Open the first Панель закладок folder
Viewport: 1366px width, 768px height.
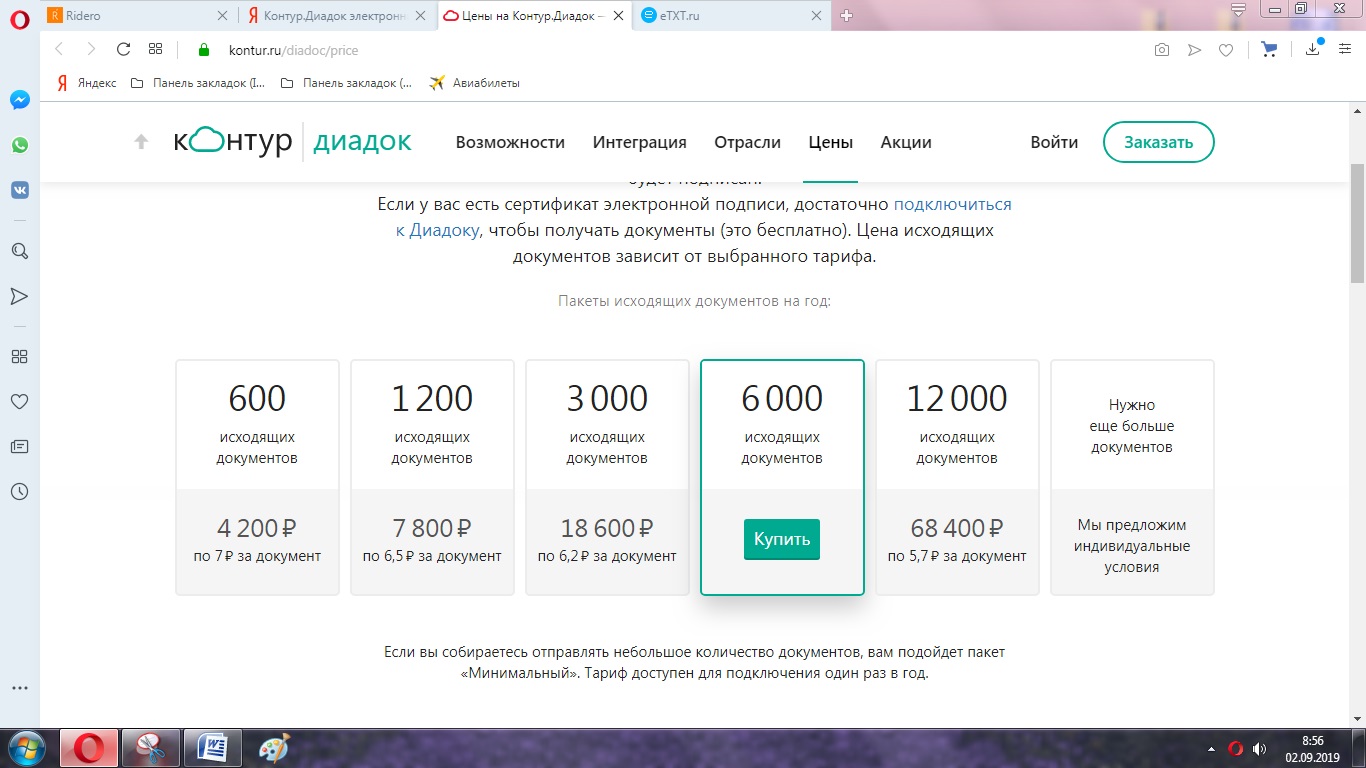tap(198, 83)
